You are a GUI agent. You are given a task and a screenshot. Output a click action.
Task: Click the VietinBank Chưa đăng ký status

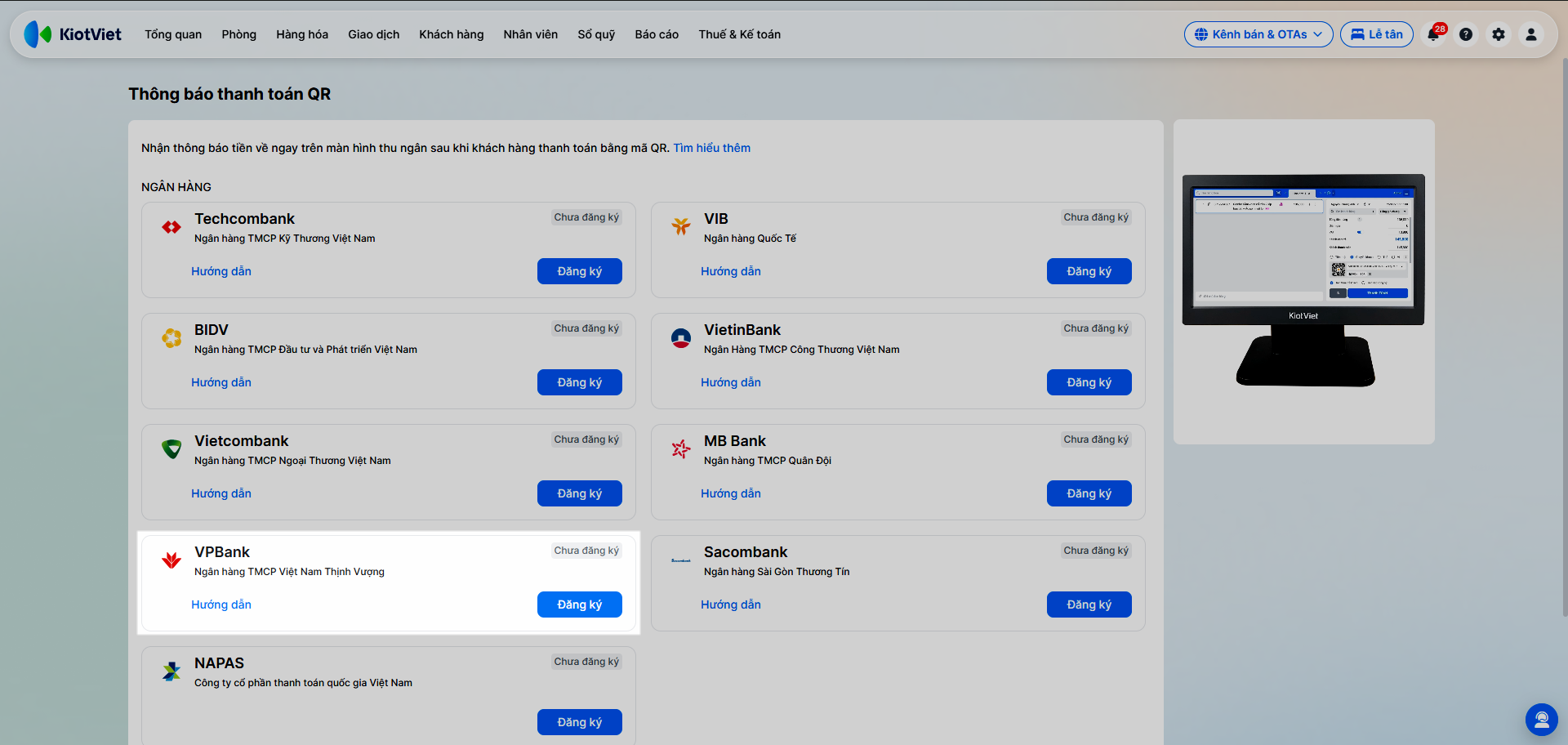click(x=1096, y=328)
